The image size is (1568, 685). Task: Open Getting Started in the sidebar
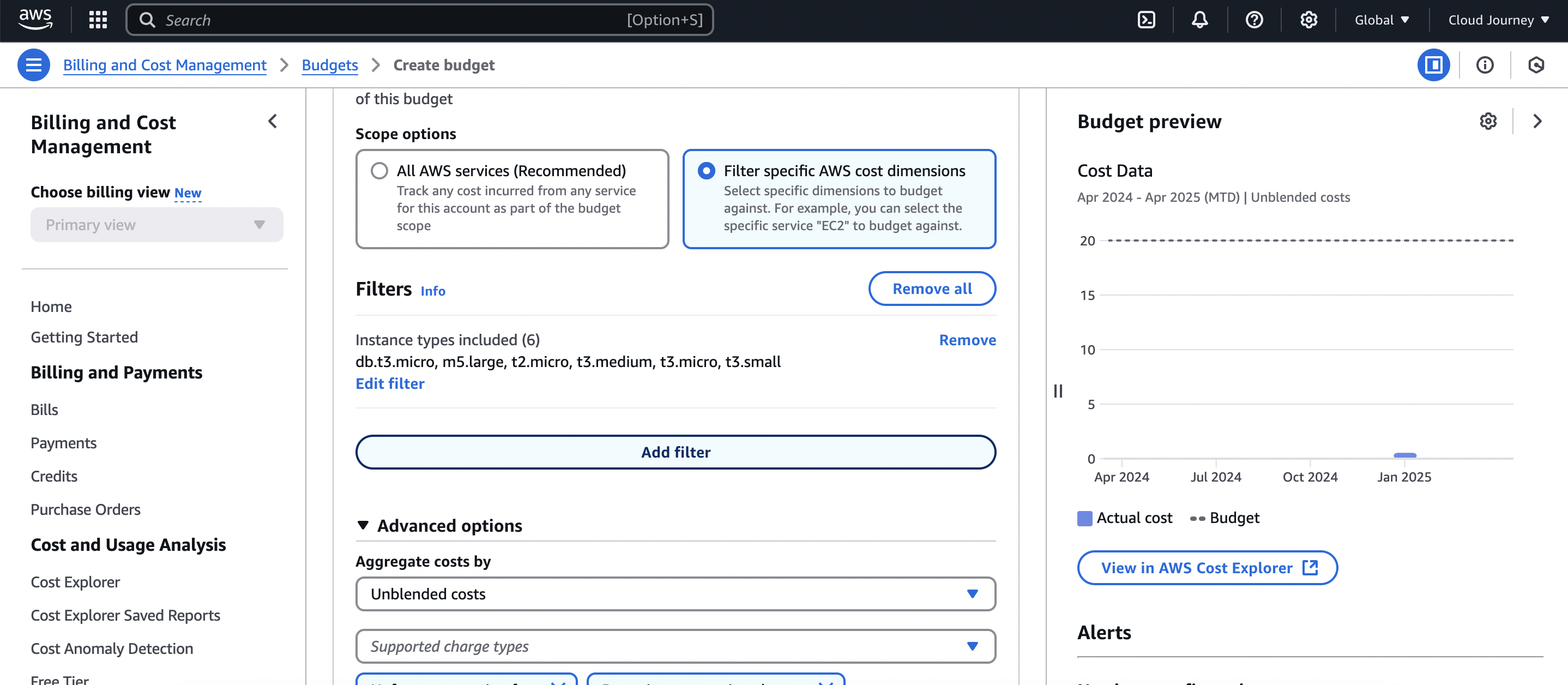point(84,337)
